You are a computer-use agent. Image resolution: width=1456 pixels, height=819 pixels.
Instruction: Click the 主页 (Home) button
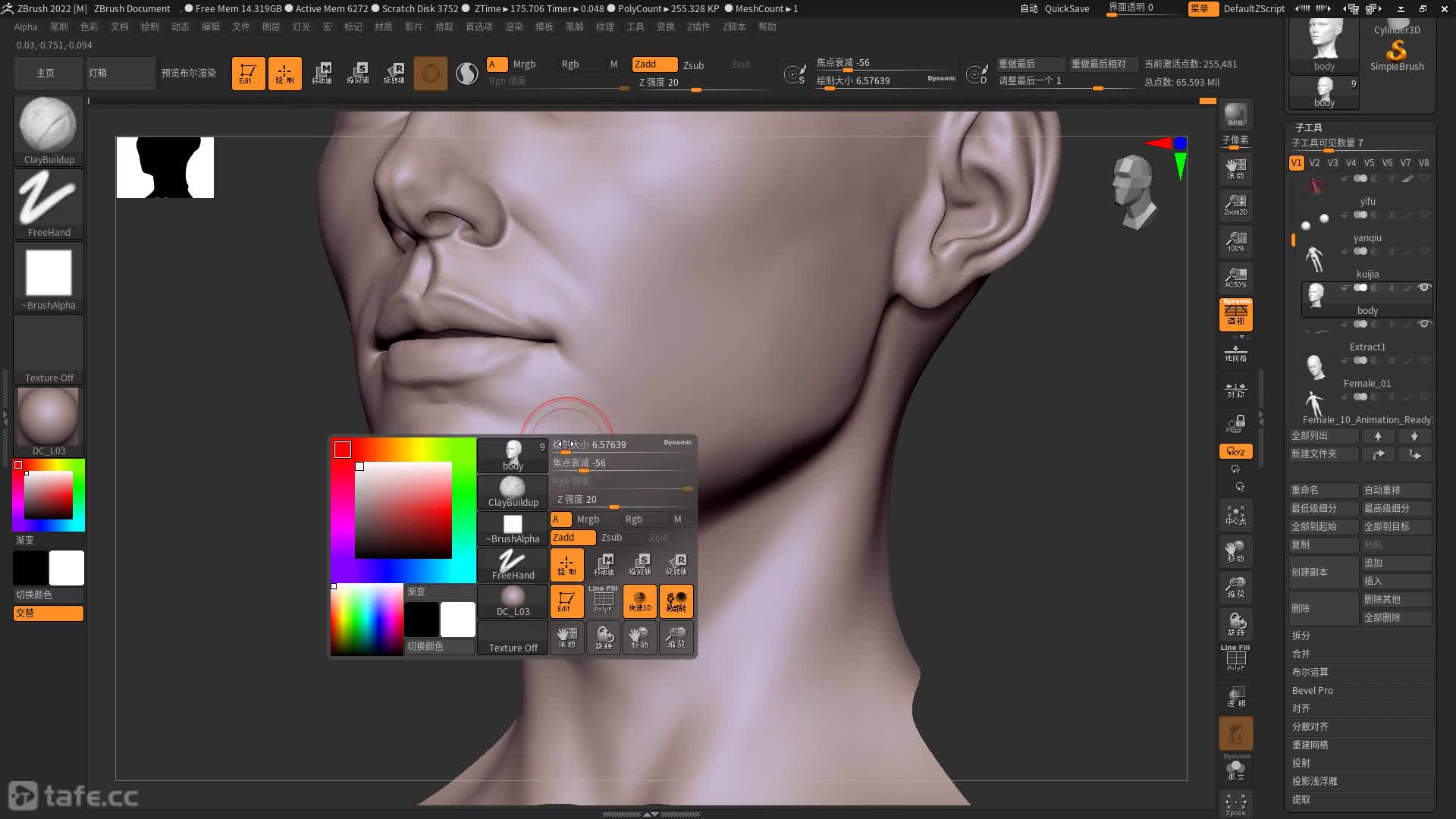47,74
